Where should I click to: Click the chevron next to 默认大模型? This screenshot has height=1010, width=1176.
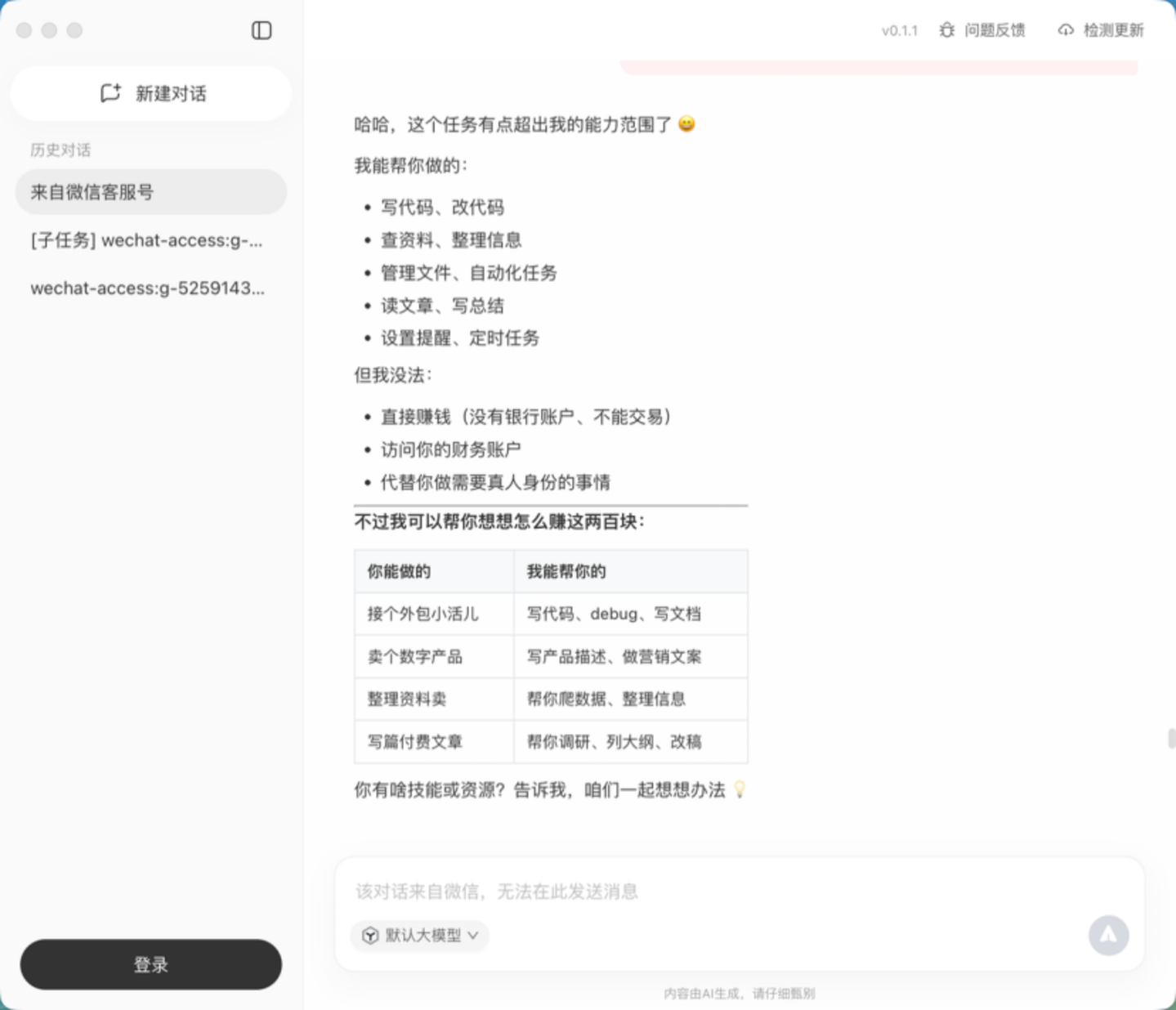pos(472,936)
